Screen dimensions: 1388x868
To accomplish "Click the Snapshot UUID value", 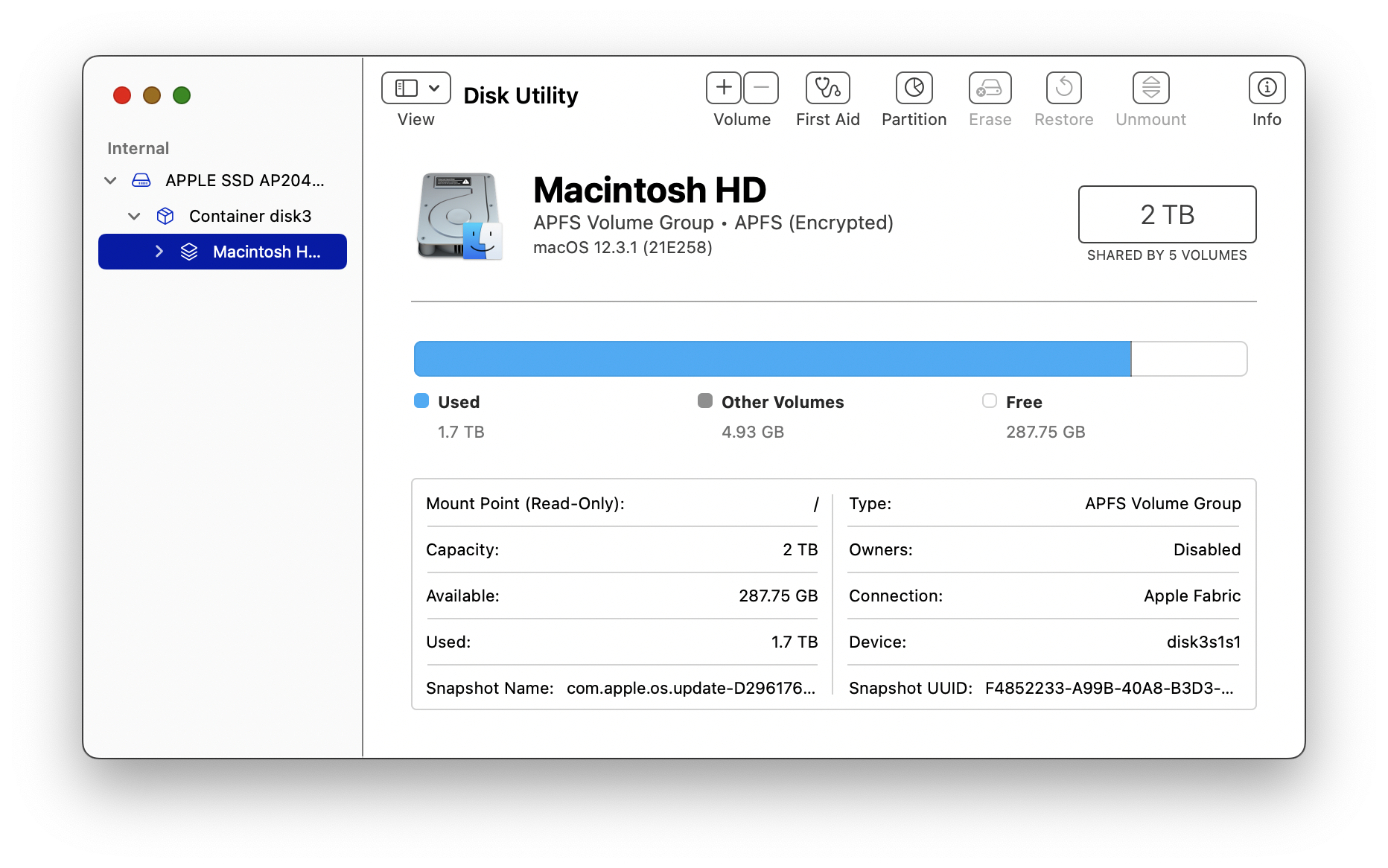I will point(1110,689).
